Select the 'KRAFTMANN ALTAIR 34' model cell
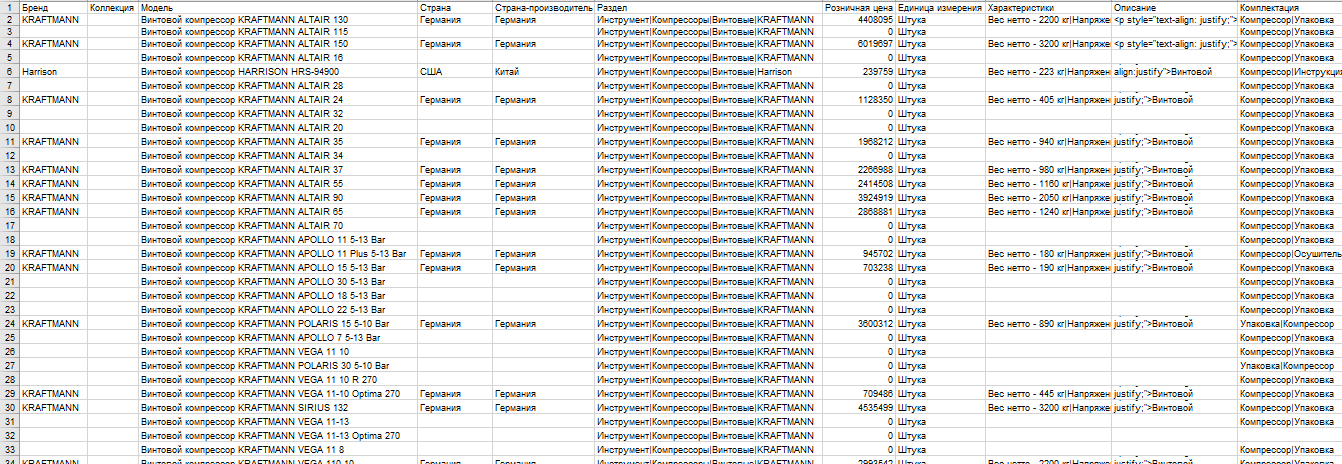 pyautogui.click(x=278, y=156)
